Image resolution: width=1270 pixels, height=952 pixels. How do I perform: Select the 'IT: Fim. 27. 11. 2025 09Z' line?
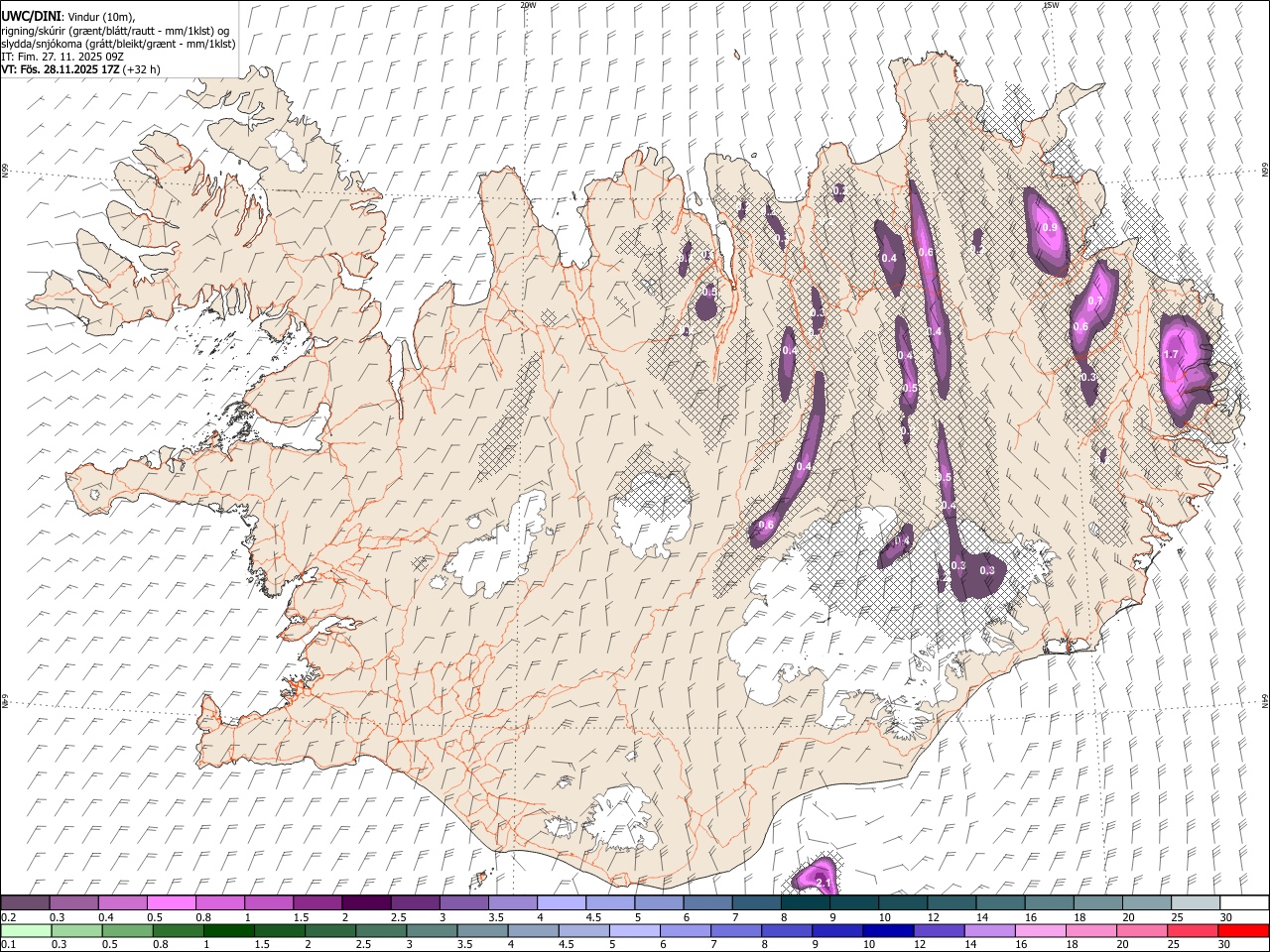62,57
